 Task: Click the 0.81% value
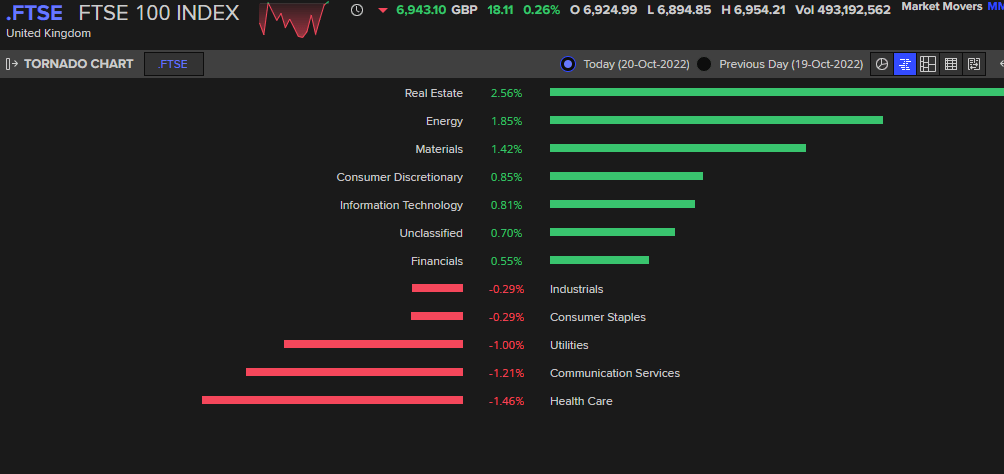pos(506,205)
